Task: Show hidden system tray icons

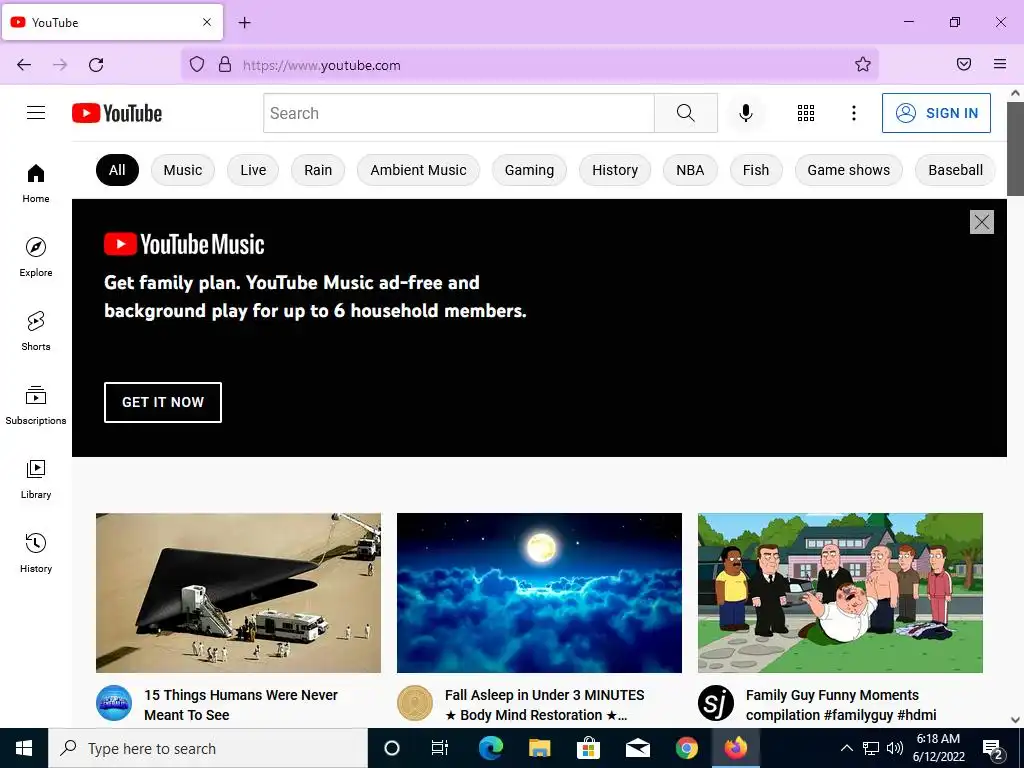Action: pyautogui.click(x=846, y=748)
